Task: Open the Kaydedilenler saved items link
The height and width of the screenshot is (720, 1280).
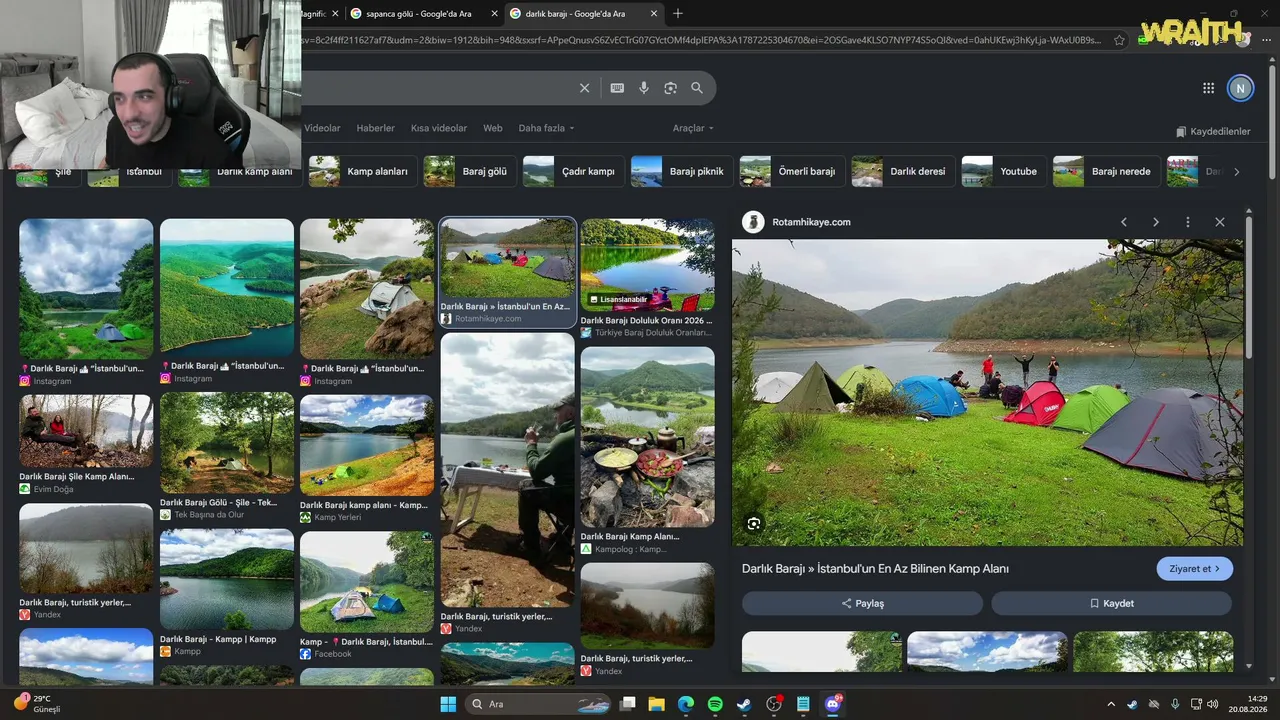Action: click(x=1213, y=131)
